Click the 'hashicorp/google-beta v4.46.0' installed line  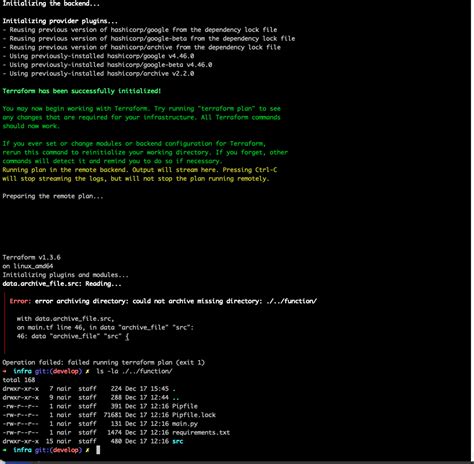pyautogui.click(x=107, y=65)
